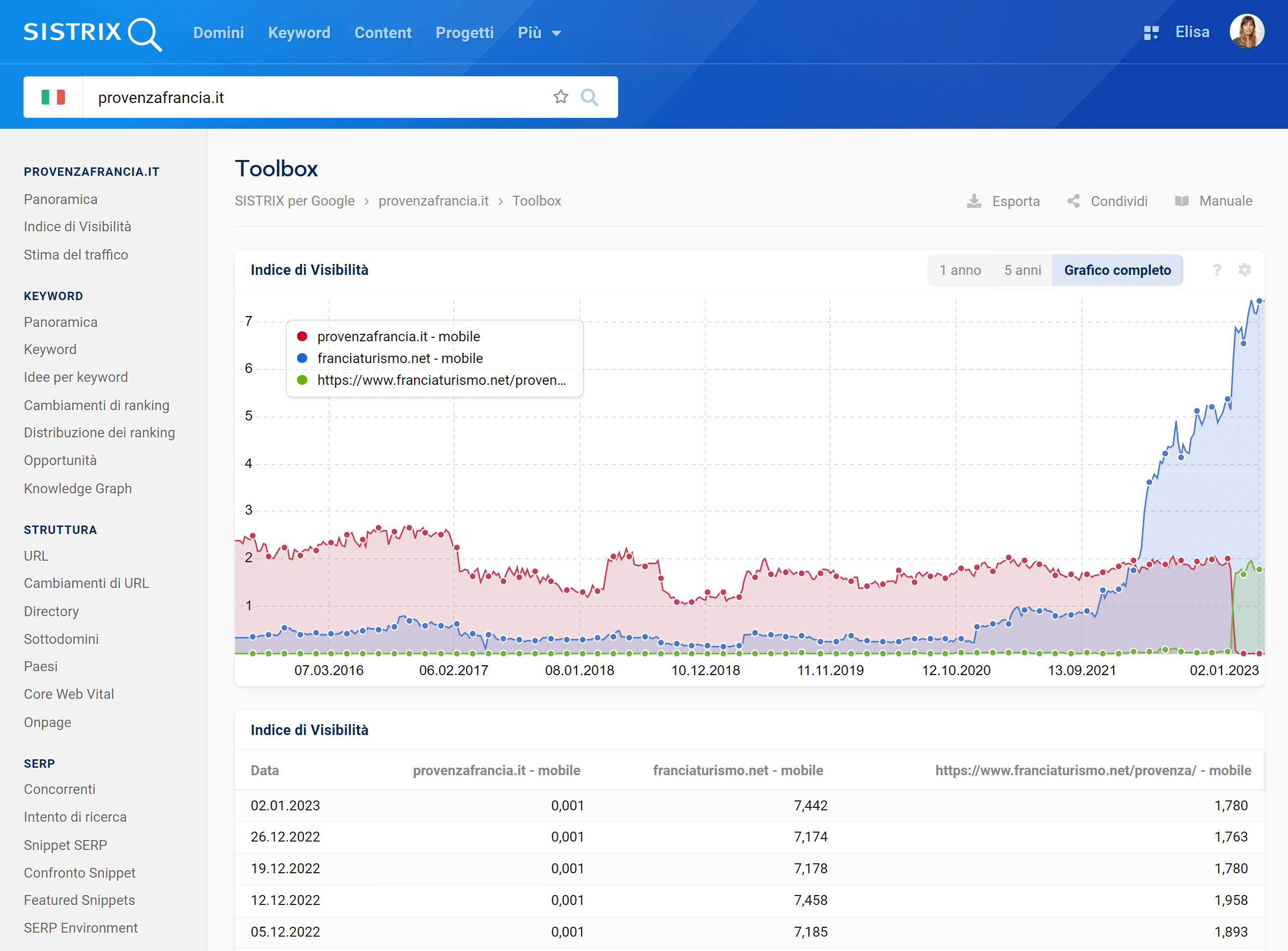The width and height of the screenshot is (1288, 951).
Task: Select Grafico completo view
Action: tap(1117, 270)
